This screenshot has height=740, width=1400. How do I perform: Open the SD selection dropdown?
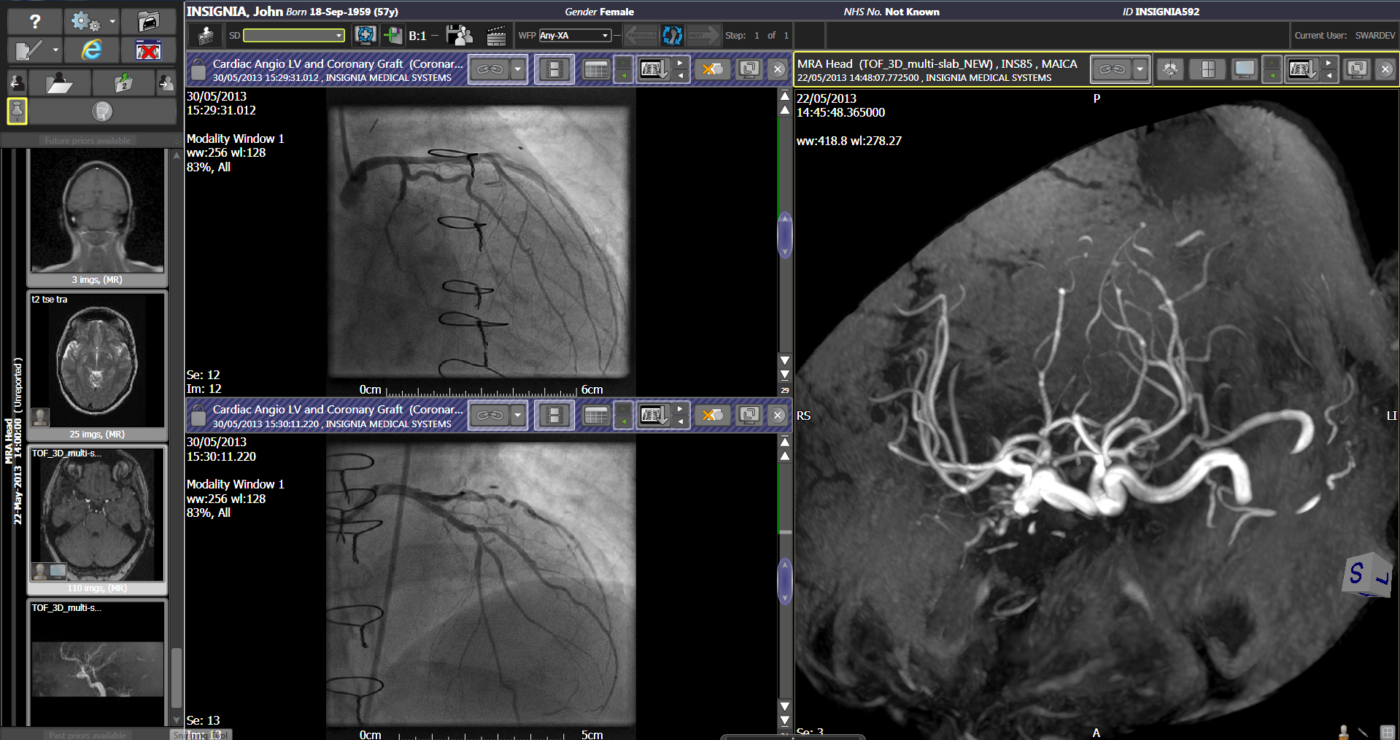tap(339, 34)
